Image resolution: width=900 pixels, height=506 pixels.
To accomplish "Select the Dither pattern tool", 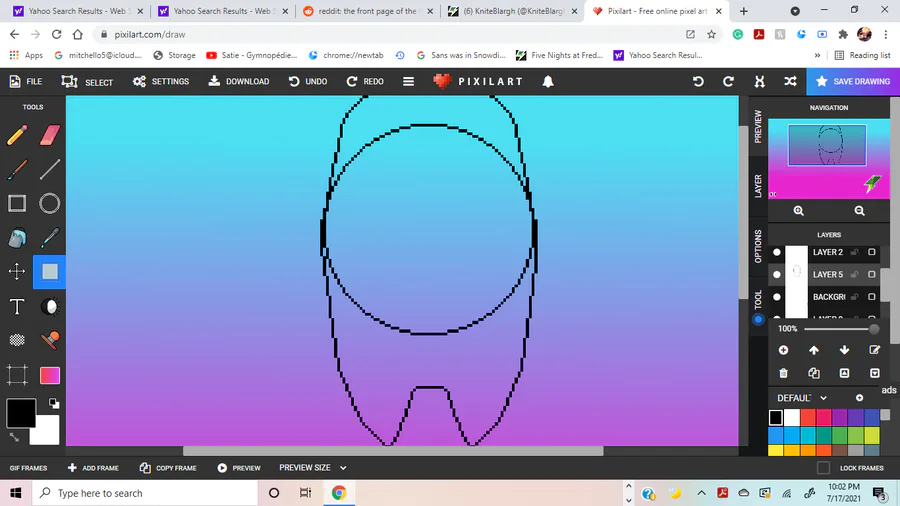I will (17, 340).
